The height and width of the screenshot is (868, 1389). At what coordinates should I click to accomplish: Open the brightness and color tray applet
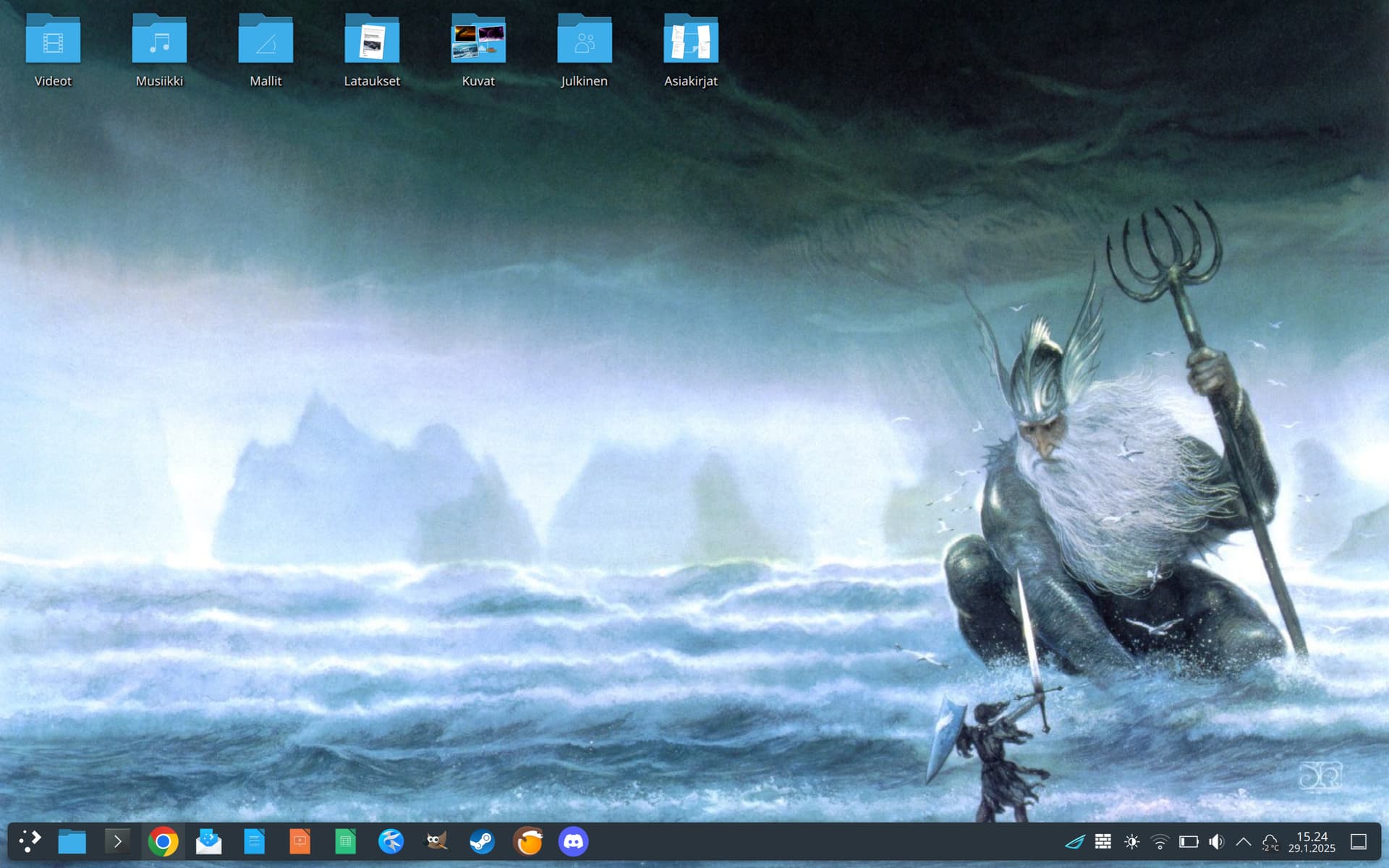[1131, 841]
